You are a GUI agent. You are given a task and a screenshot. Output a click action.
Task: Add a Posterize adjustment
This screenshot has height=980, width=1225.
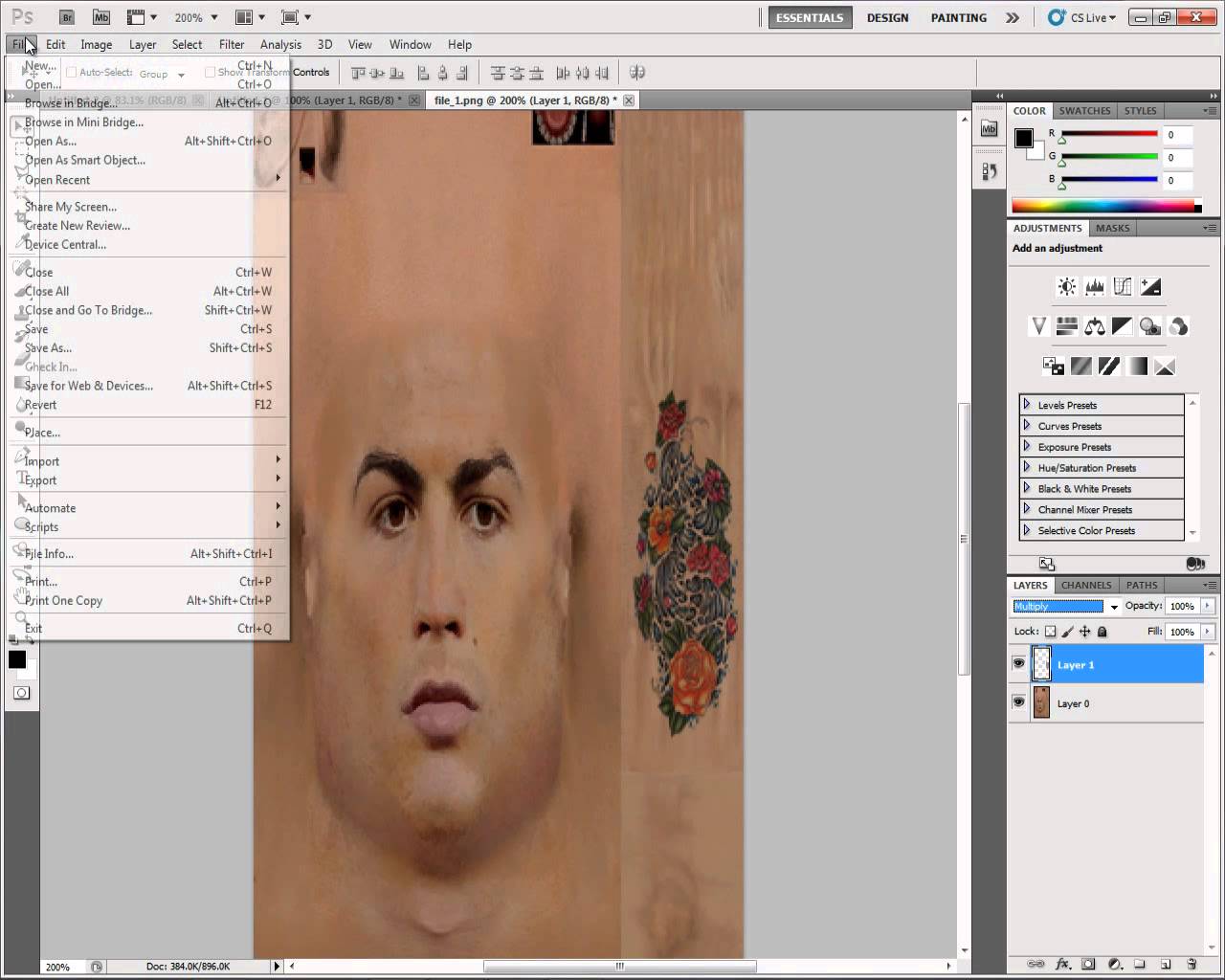1081,366
